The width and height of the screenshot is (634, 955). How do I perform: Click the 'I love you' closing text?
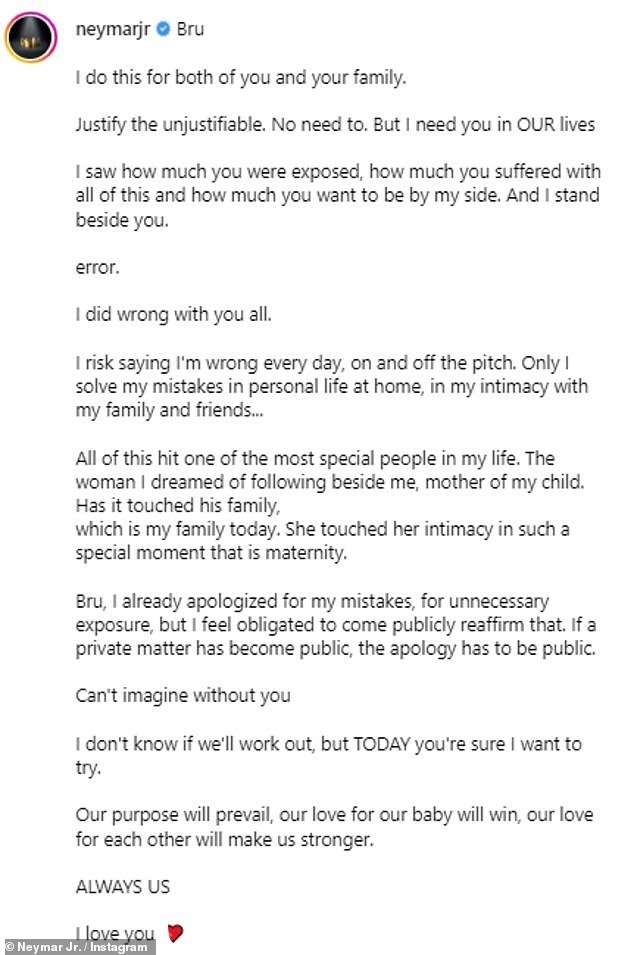(x=115, y=933)
